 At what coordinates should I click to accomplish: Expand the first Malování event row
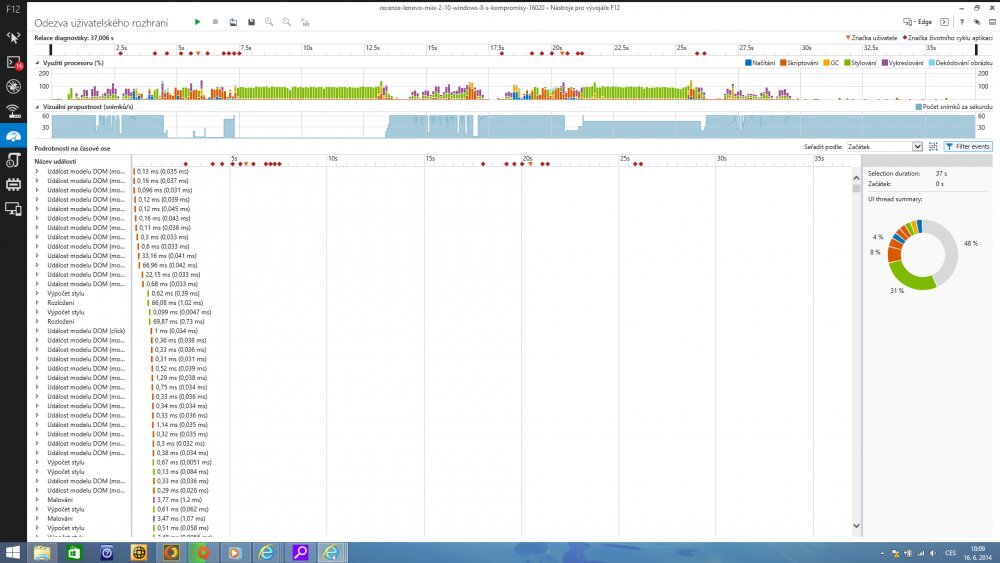click(37, 500)
